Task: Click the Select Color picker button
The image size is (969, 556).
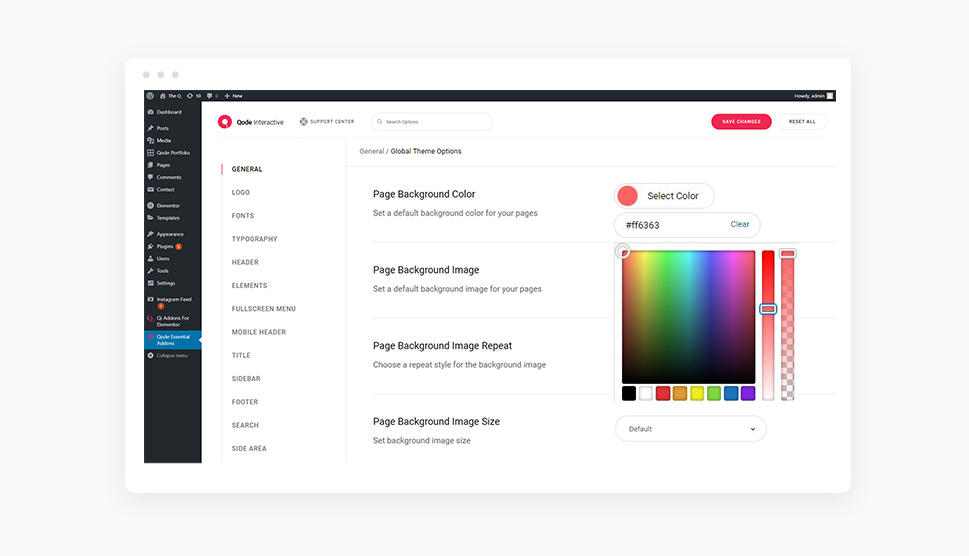Action: click(664, 196)
